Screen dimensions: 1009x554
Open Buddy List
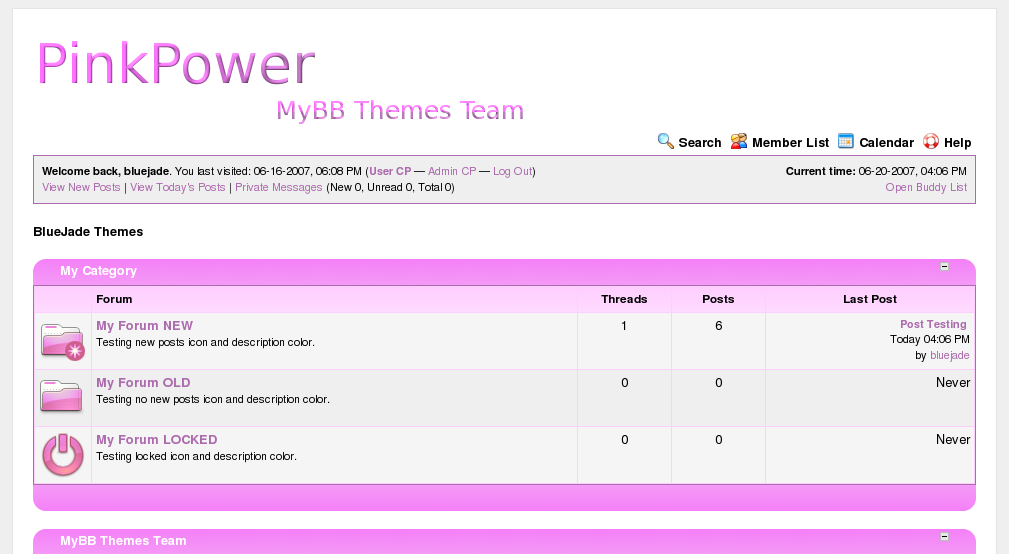(926, 187)
